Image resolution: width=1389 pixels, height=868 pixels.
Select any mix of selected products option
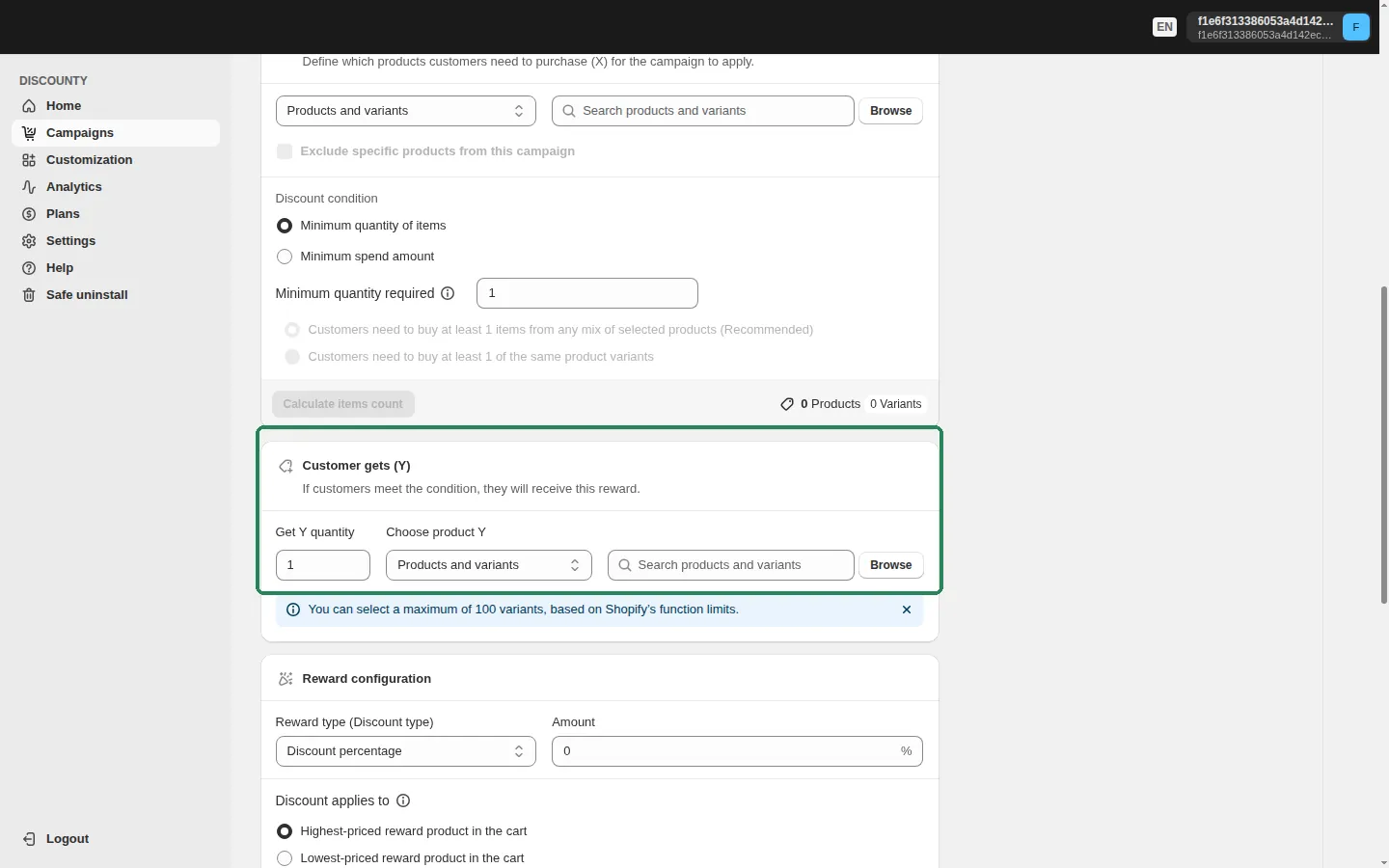point(292,330)
